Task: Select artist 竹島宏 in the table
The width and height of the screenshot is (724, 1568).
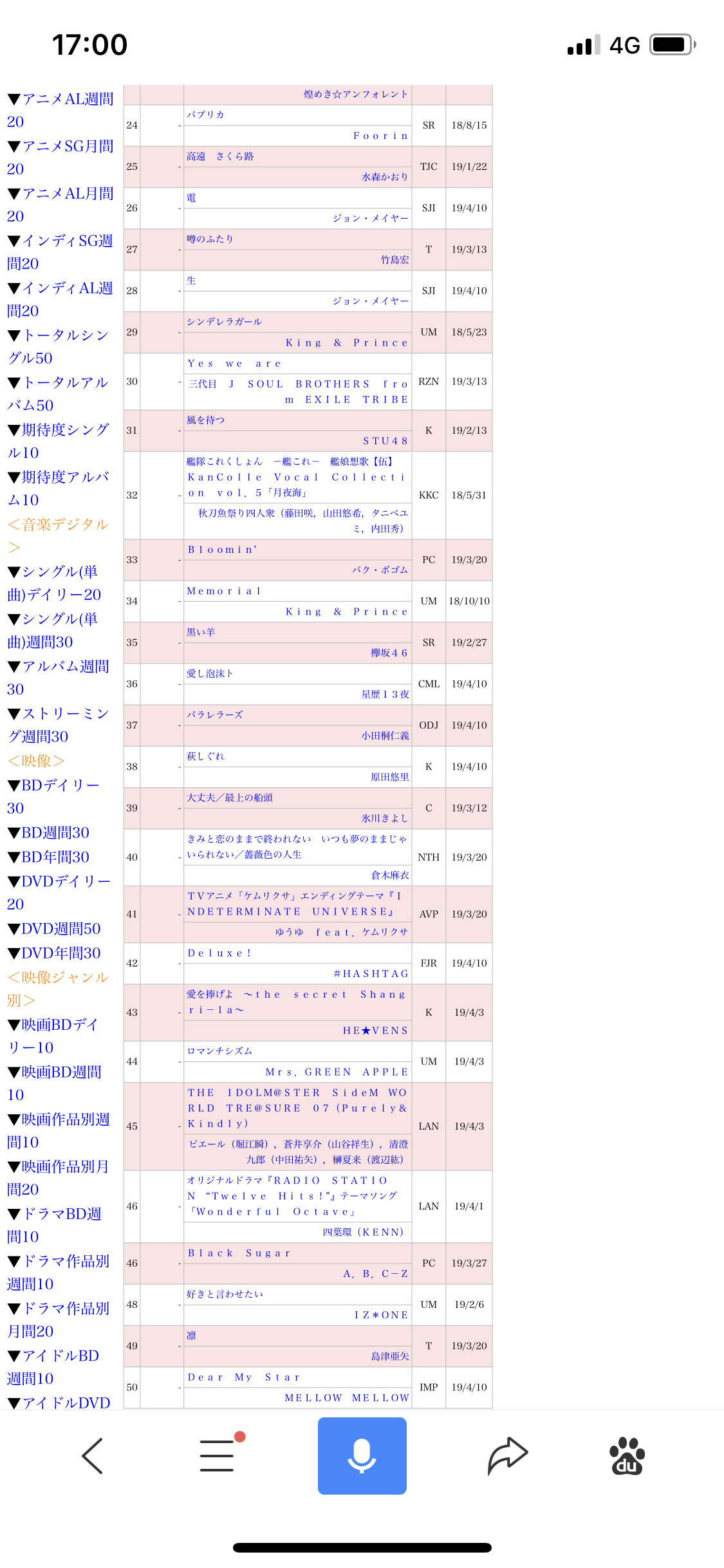Action: [x=394, y=260]
